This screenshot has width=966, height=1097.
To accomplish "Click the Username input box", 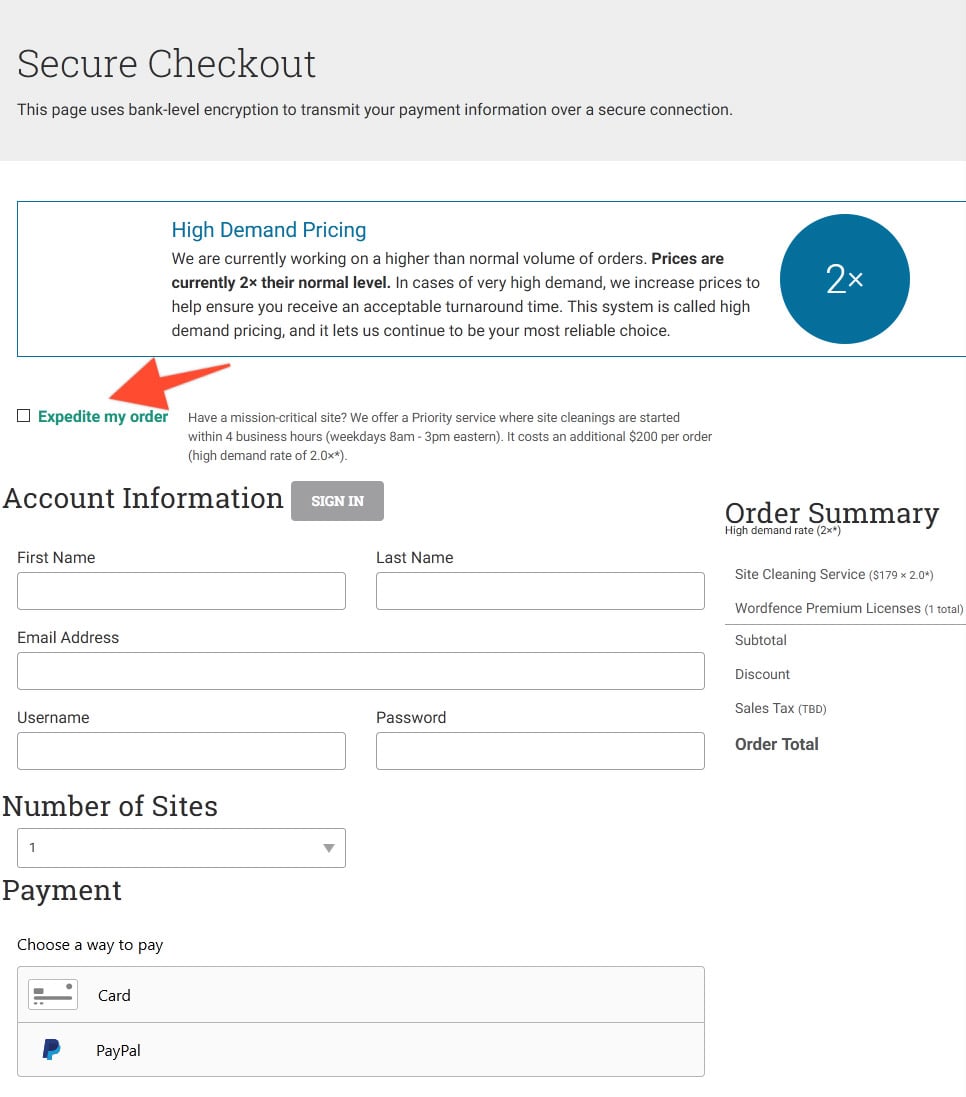I will point(181,751).
